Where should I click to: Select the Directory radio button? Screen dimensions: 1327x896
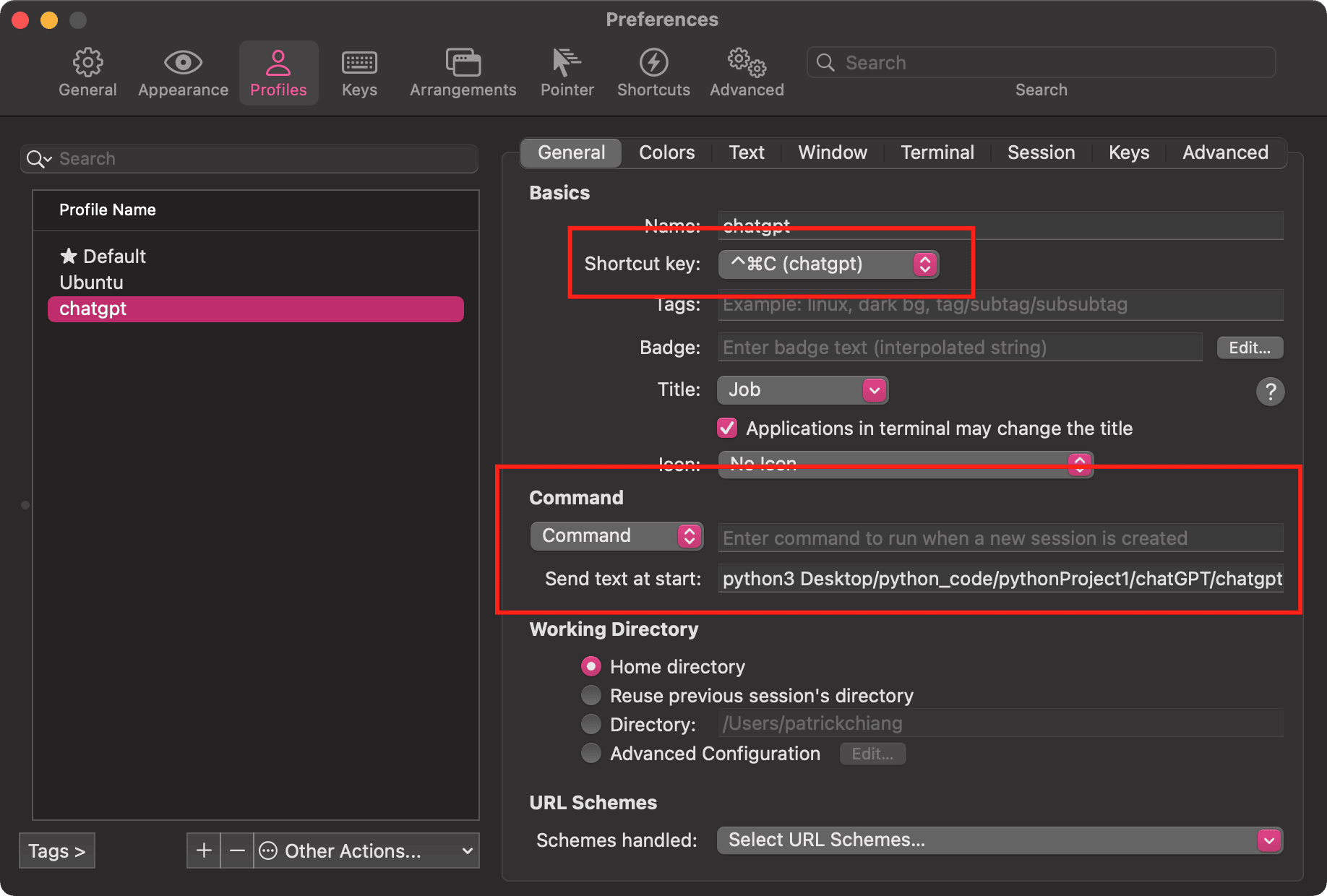click(x=591, y=724)
